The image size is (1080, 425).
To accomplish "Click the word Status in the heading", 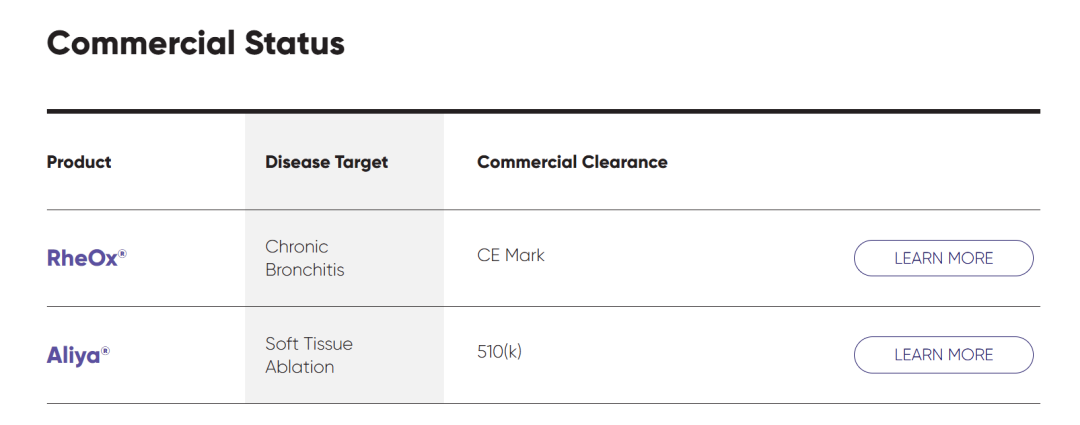I will pos(294,43).
